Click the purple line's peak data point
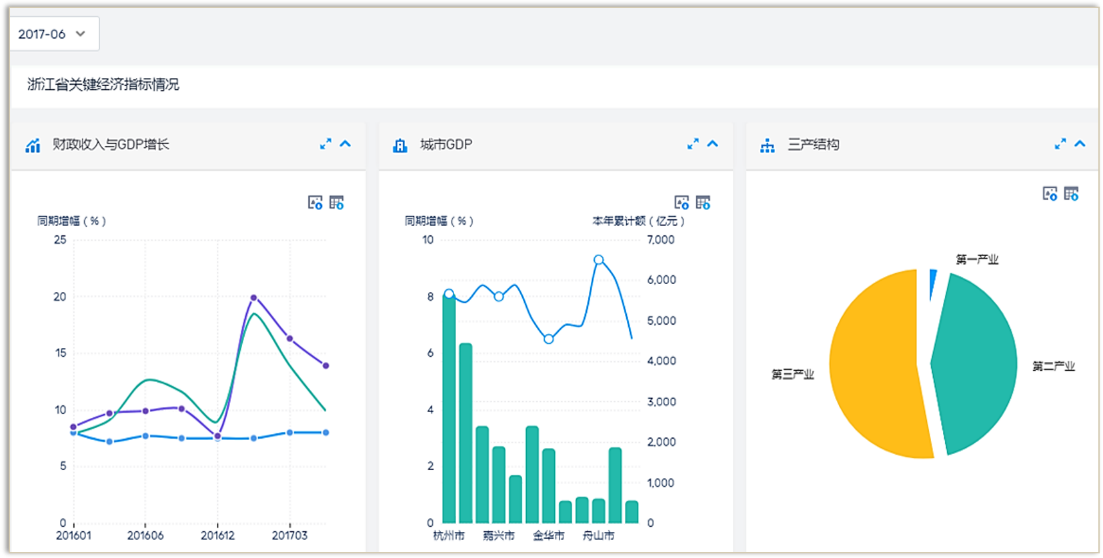1103x558 pixels. (x=254, y=298)
